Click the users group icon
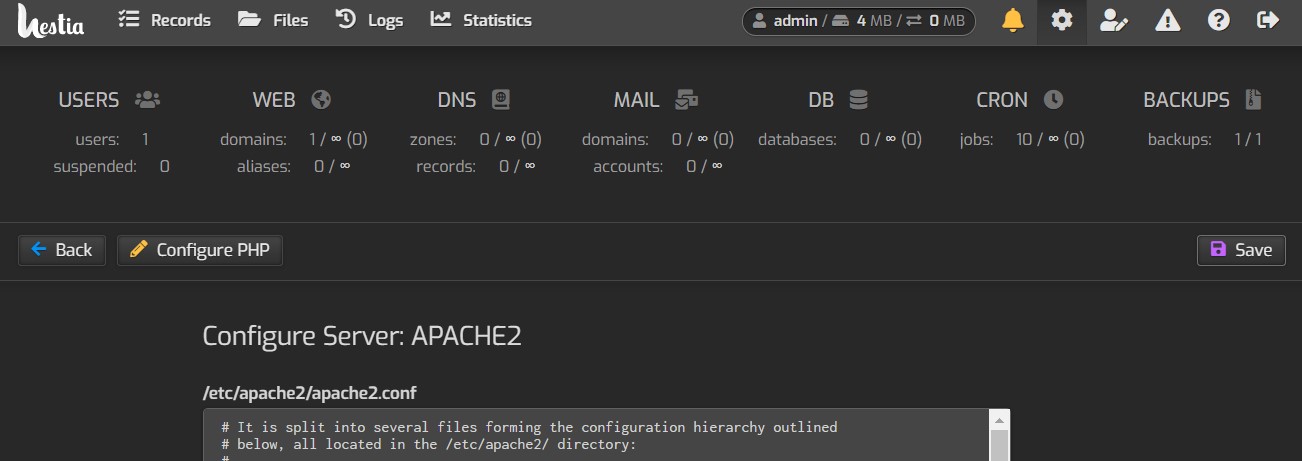The image size is (1302, 461). [x=147, y=100]
